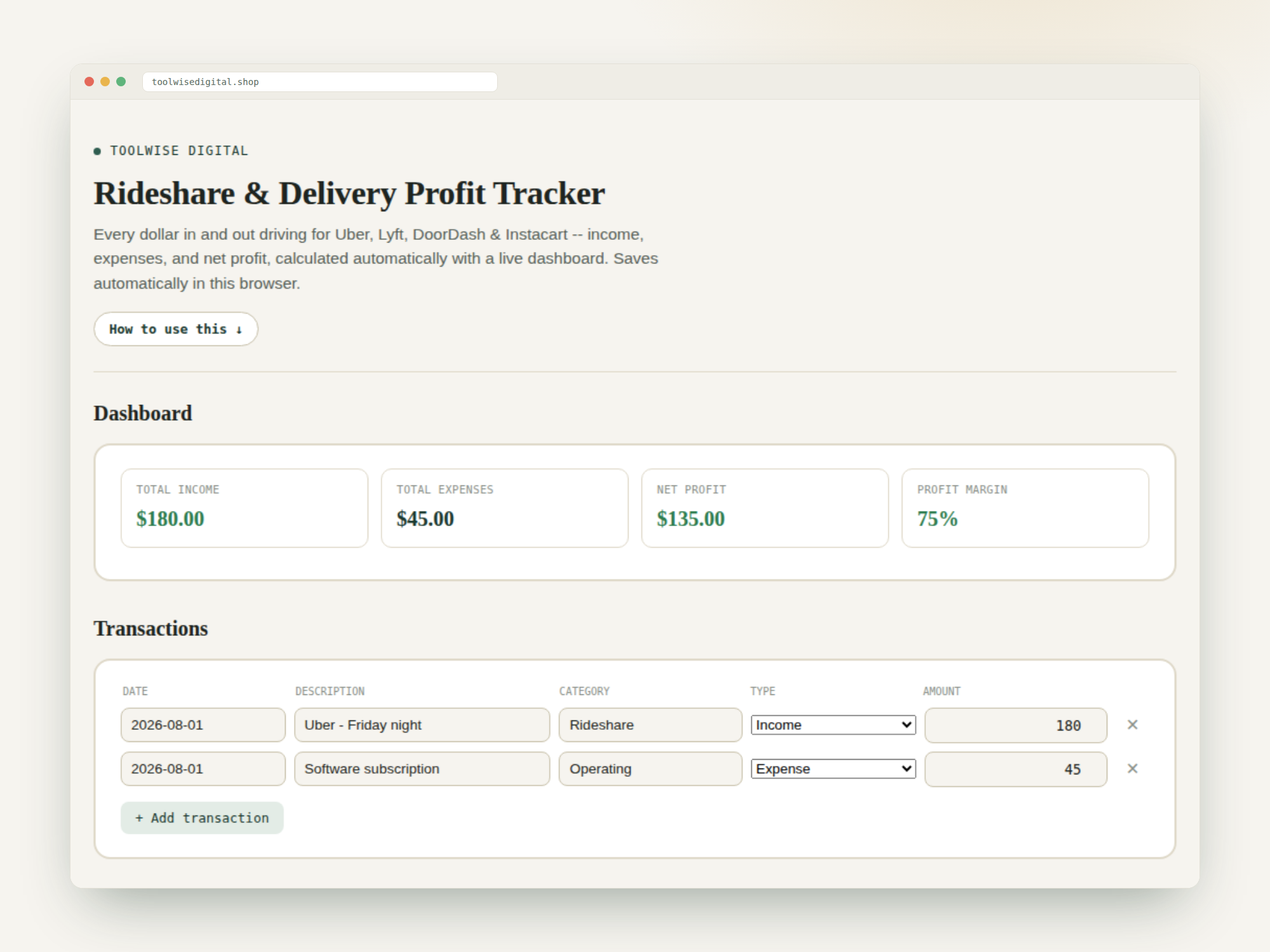Click the Add transaction button
Image resolution: width=1270 pixels, height=952 pixels.
(x=202, y=818)
